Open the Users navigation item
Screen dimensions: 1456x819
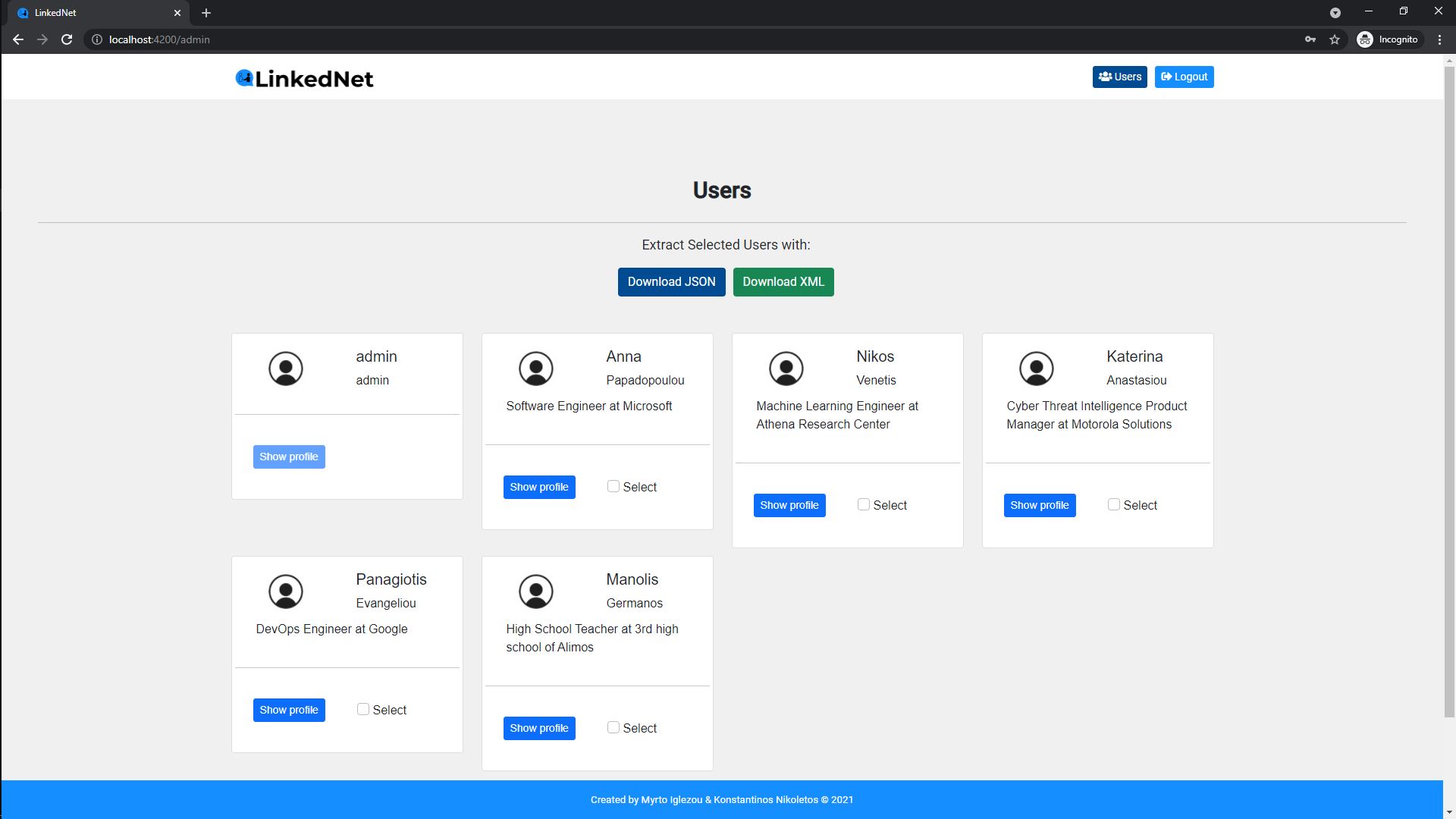[1119, 77]
